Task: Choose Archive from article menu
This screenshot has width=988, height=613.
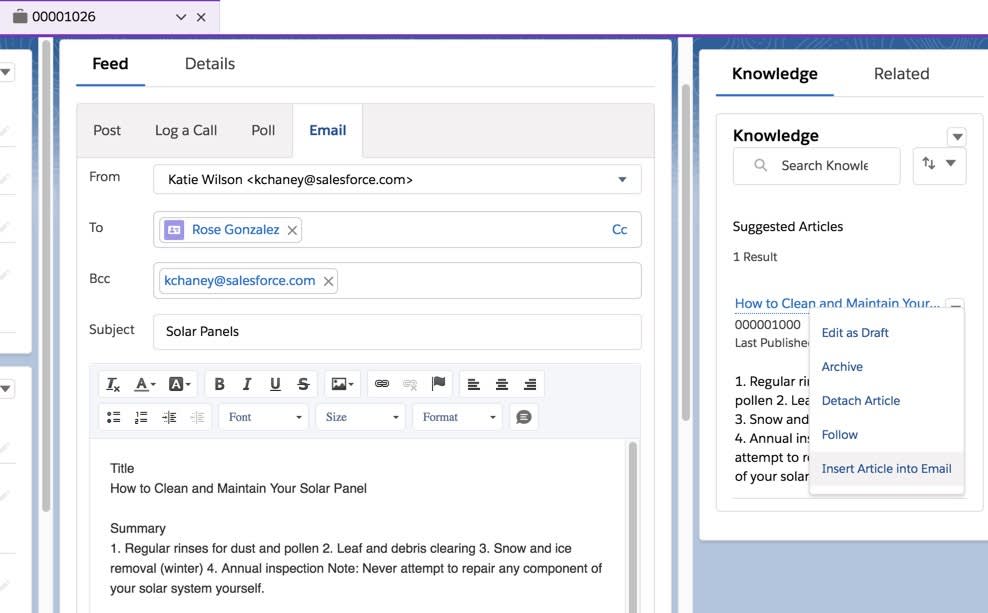Action: [x=842, y=367]
